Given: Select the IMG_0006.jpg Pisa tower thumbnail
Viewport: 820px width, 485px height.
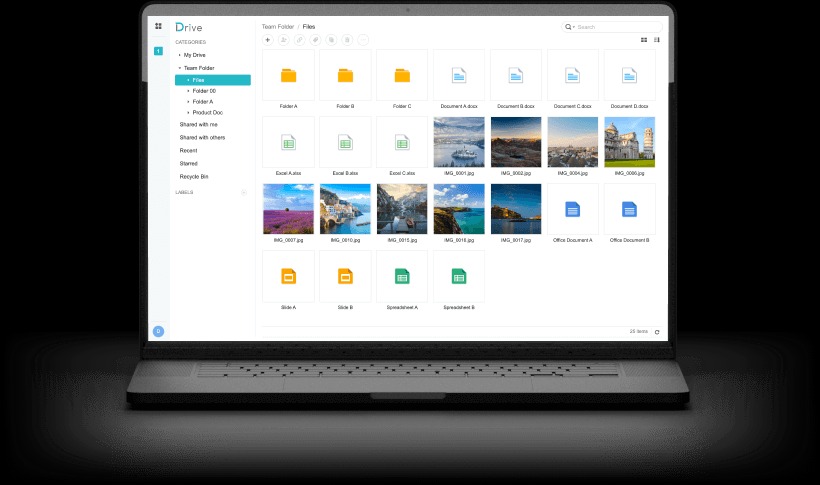Looking at the screenshot, I should click(x=630, y=142).
